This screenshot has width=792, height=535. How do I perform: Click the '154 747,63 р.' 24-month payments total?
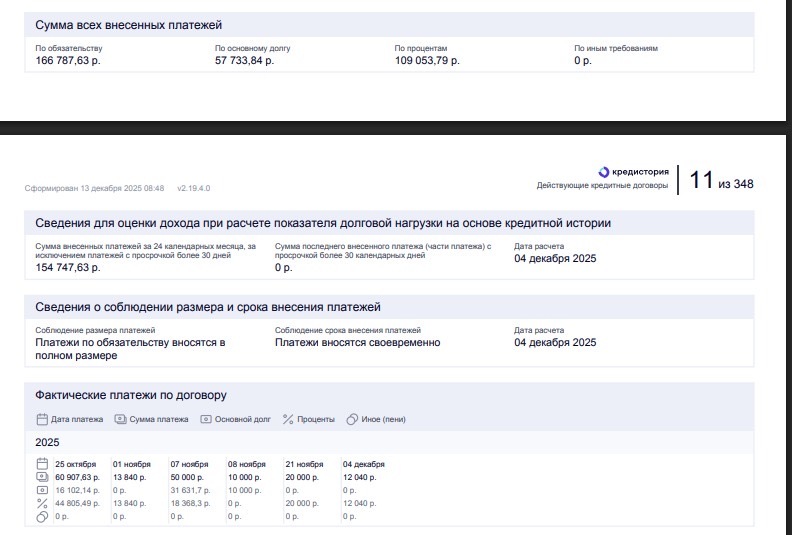pos(68,267)
